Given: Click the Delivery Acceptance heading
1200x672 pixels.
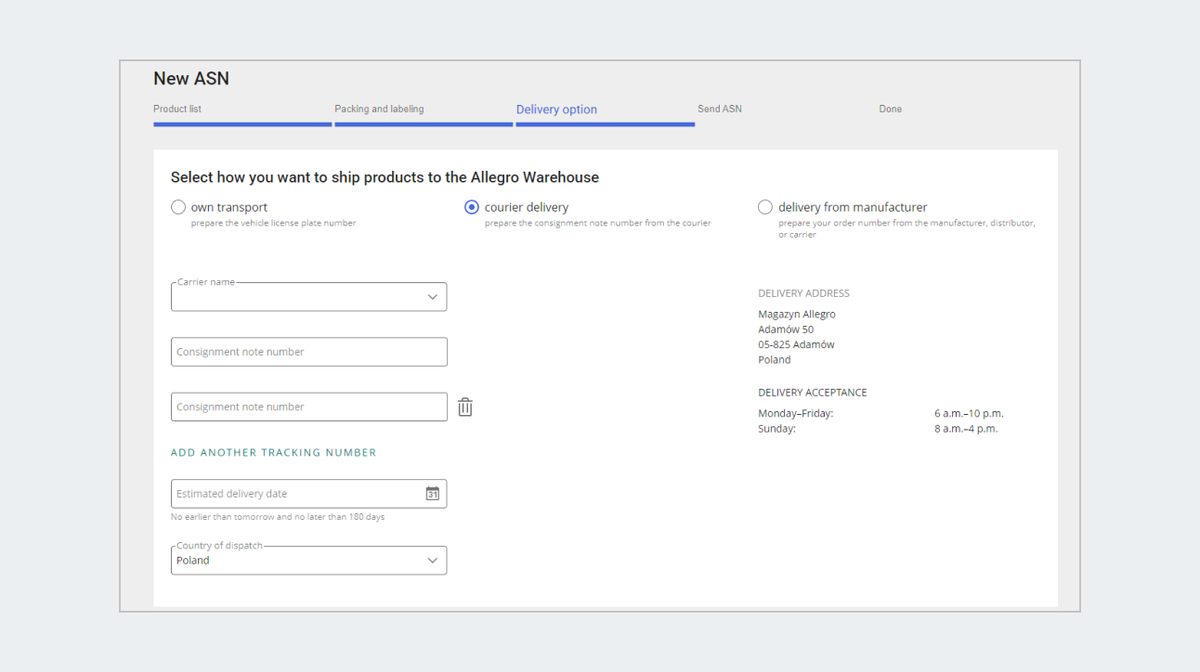Looking at the screenshot, I should (812, 393).
